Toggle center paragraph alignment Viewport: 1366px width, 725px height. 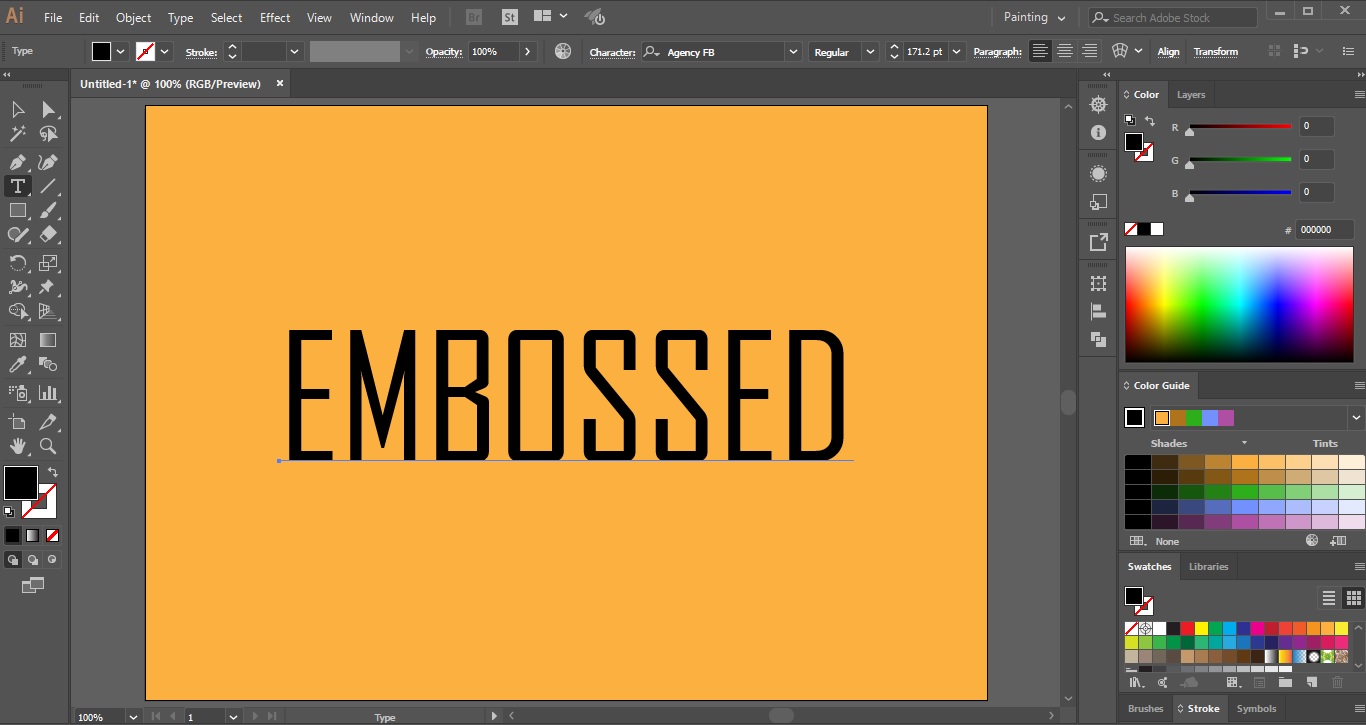coord(1065,51)
